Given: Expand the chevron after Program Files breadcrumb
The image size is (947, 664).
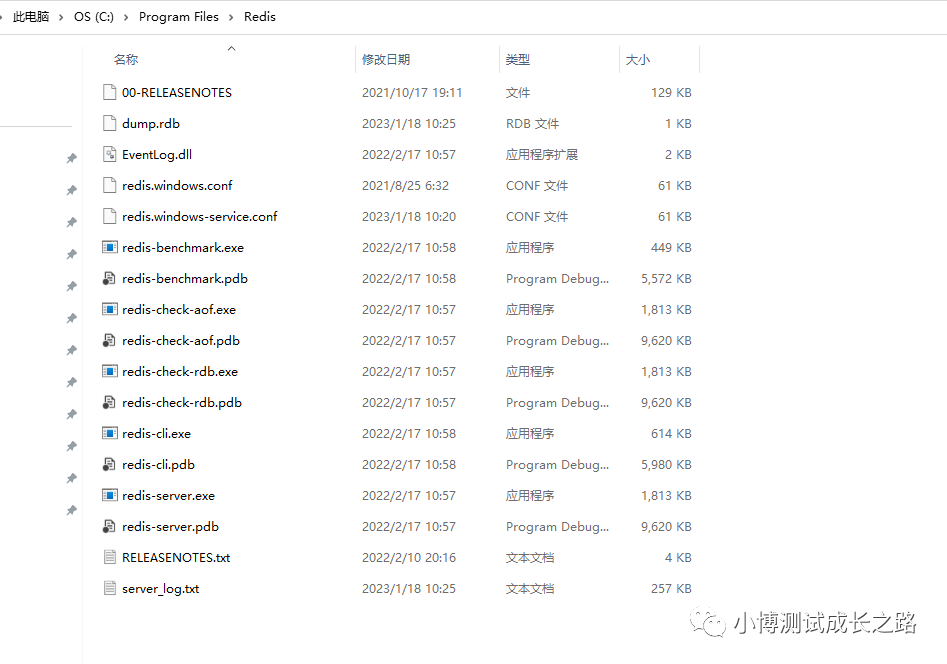Looking at the screenshot, I should (x=231, y=18).
